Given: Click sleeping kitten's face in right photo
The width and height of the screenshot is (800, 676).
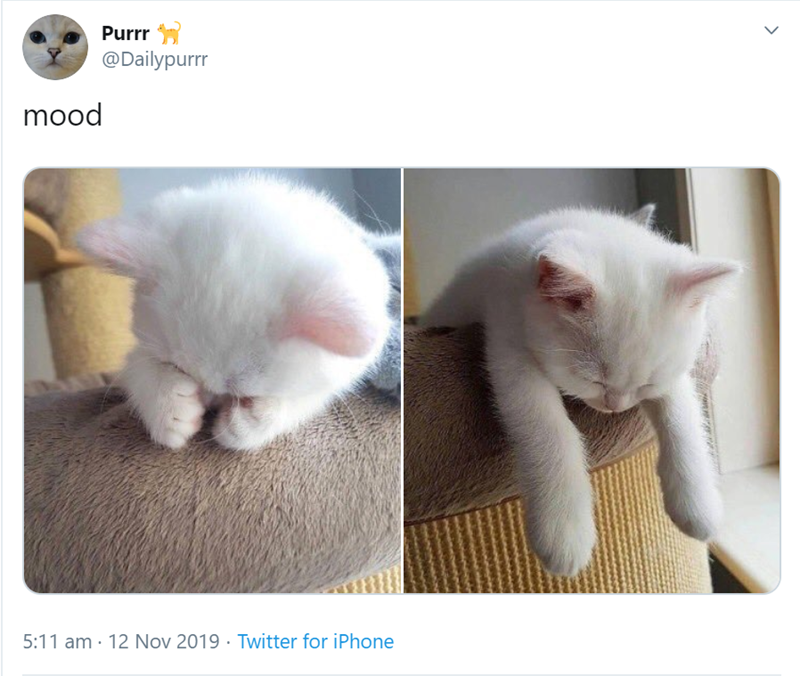Looking at the screenshot, I should pyautogui.click(x=607, y=380).
